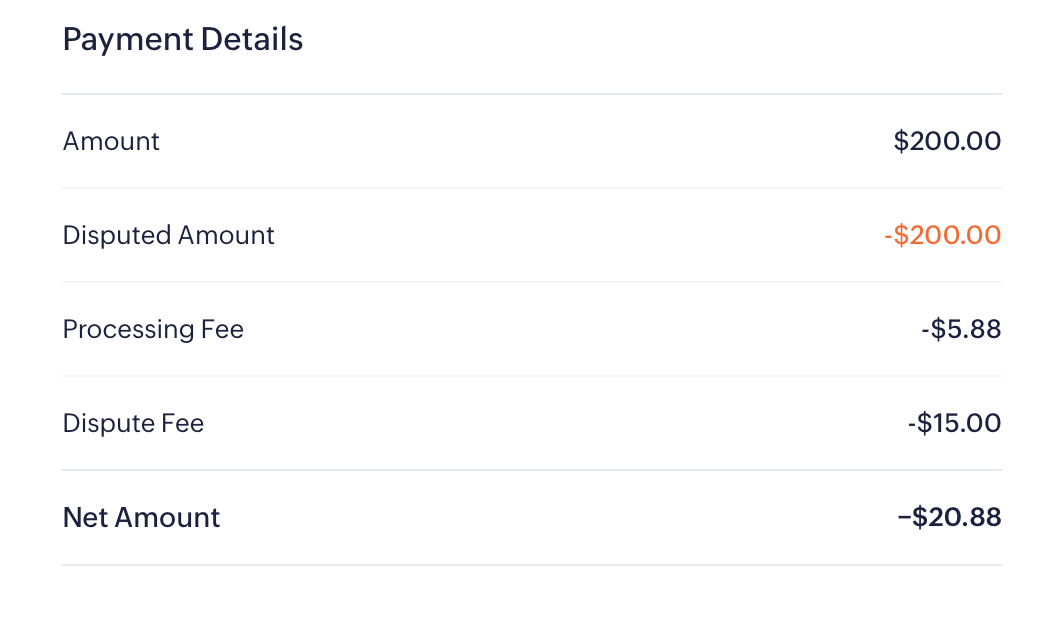Click the Dispute Fee label
The height and width of the screenshot is (622, 1060).
coord(133,423)
